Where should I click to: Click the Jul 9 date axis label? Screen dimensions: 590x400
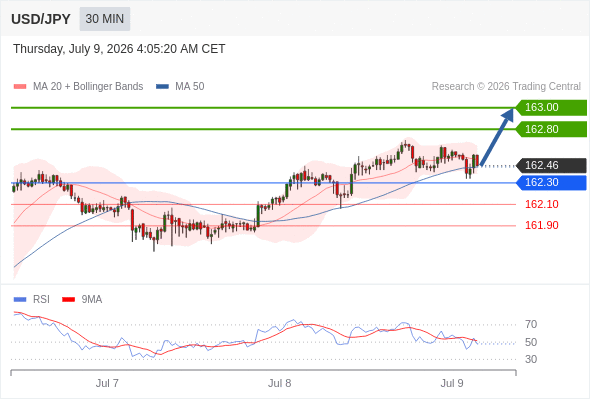pyautogui.click(x=452, y=383)
